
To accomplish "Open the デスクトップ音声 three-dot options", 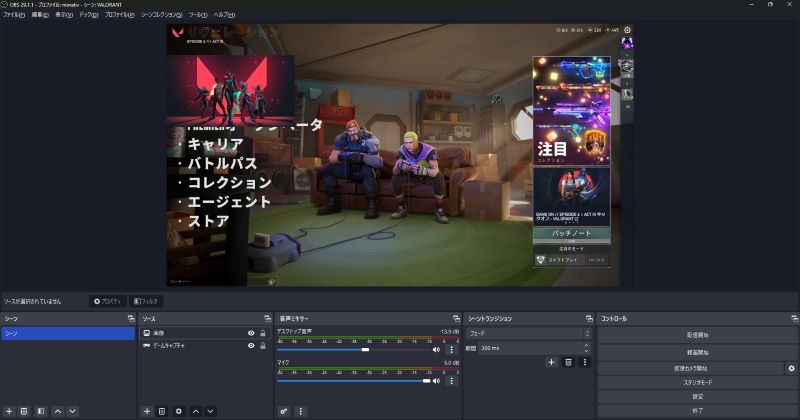I will (451, 350).
